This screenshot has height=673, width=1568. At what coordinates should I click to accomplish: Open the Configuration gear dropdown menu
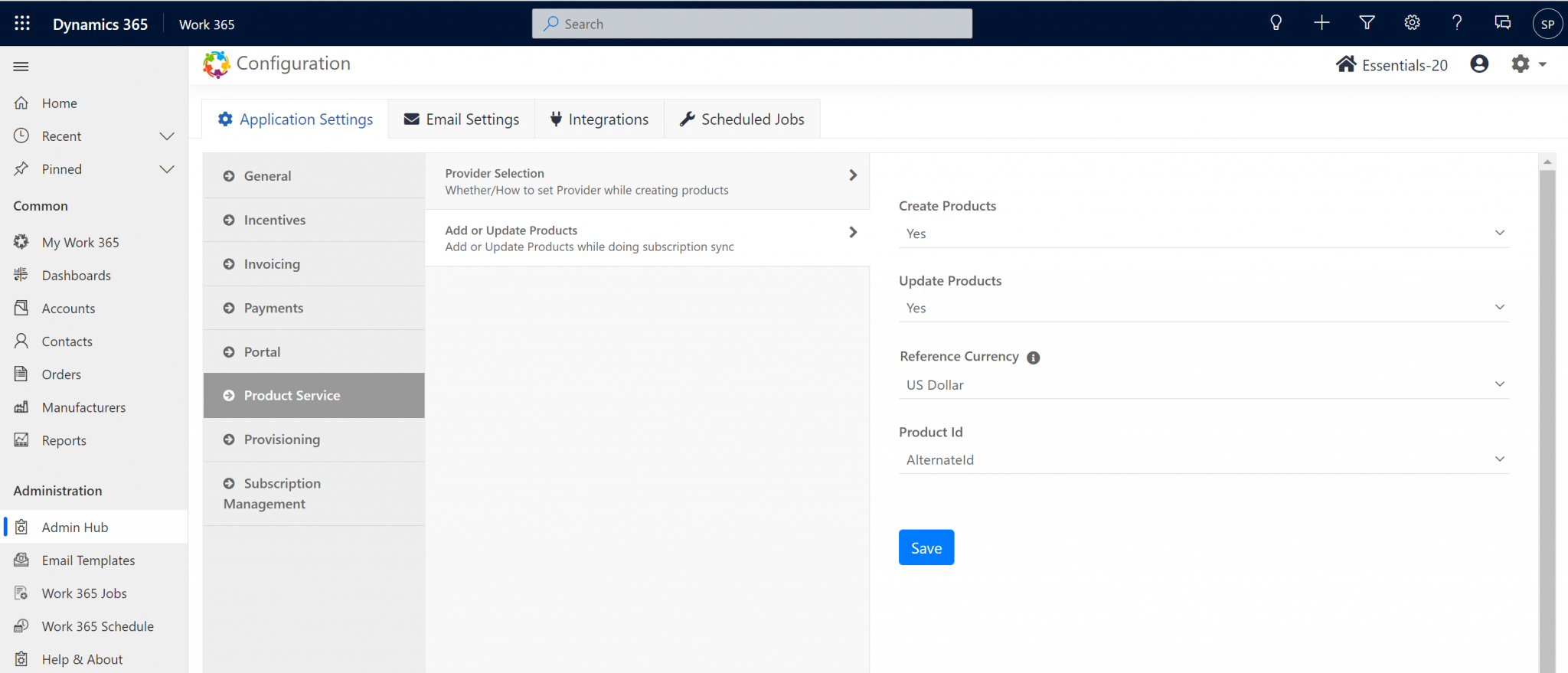click(1529, 64)
